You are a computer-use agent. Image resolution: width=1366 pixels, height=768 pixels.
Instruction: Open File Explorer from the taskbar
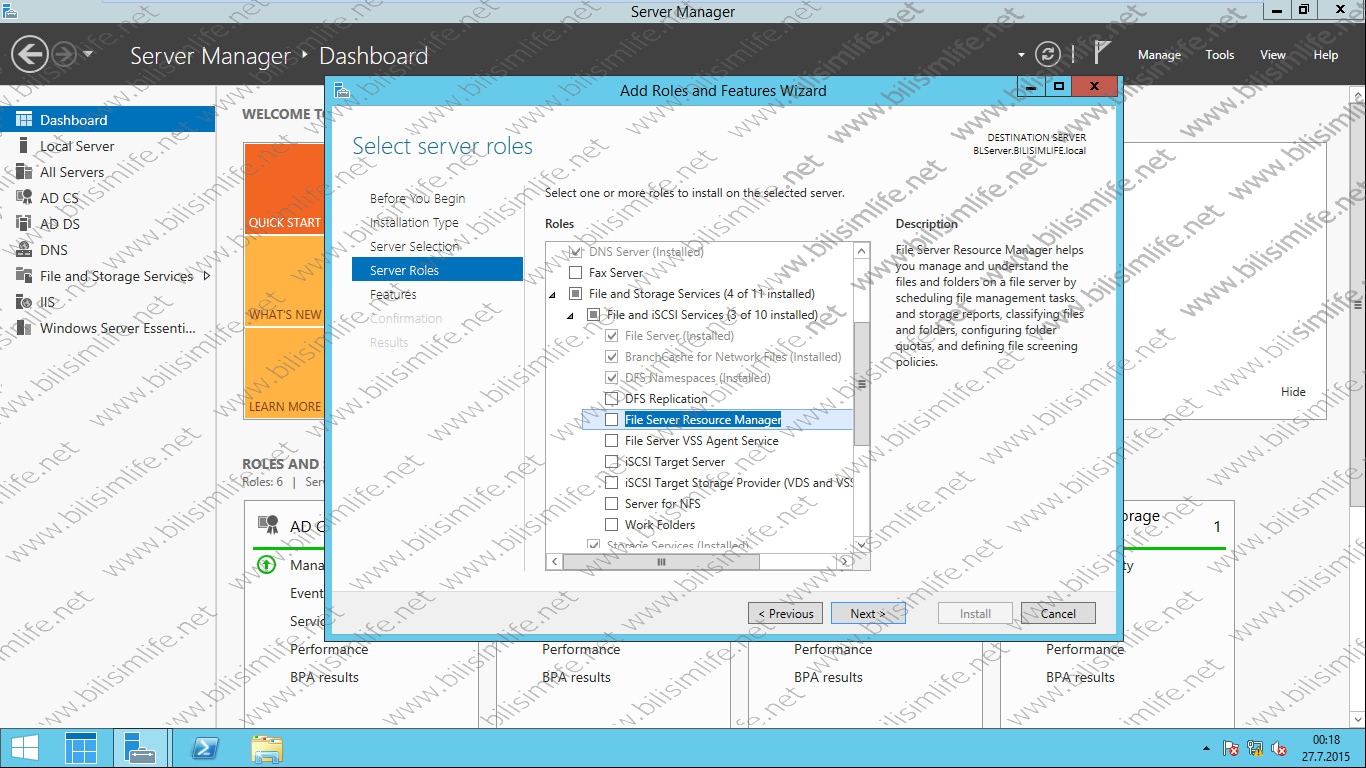click(267, 748)
